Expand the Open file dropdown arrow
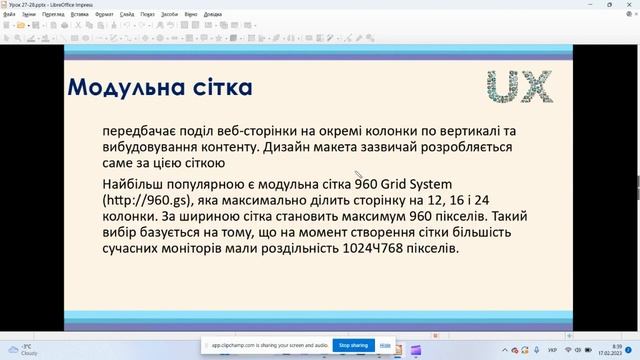Viewport: 640px width, 360px height. point(28,25)
